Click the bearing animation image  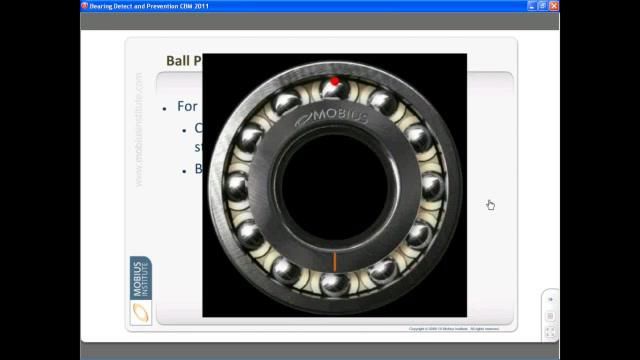point(335,185)
